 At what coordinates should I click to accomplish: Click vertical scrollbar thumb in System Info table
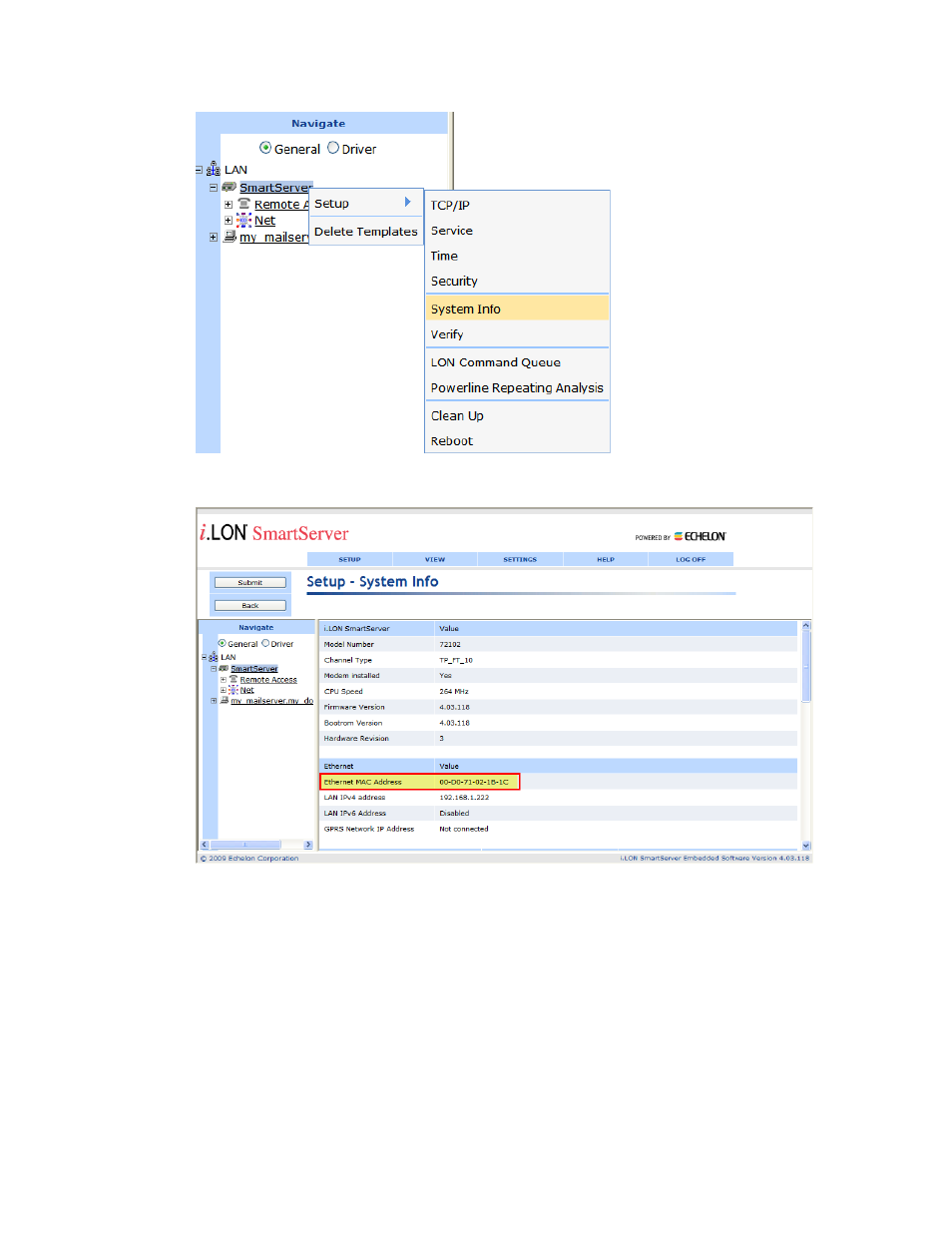[806, 666]
